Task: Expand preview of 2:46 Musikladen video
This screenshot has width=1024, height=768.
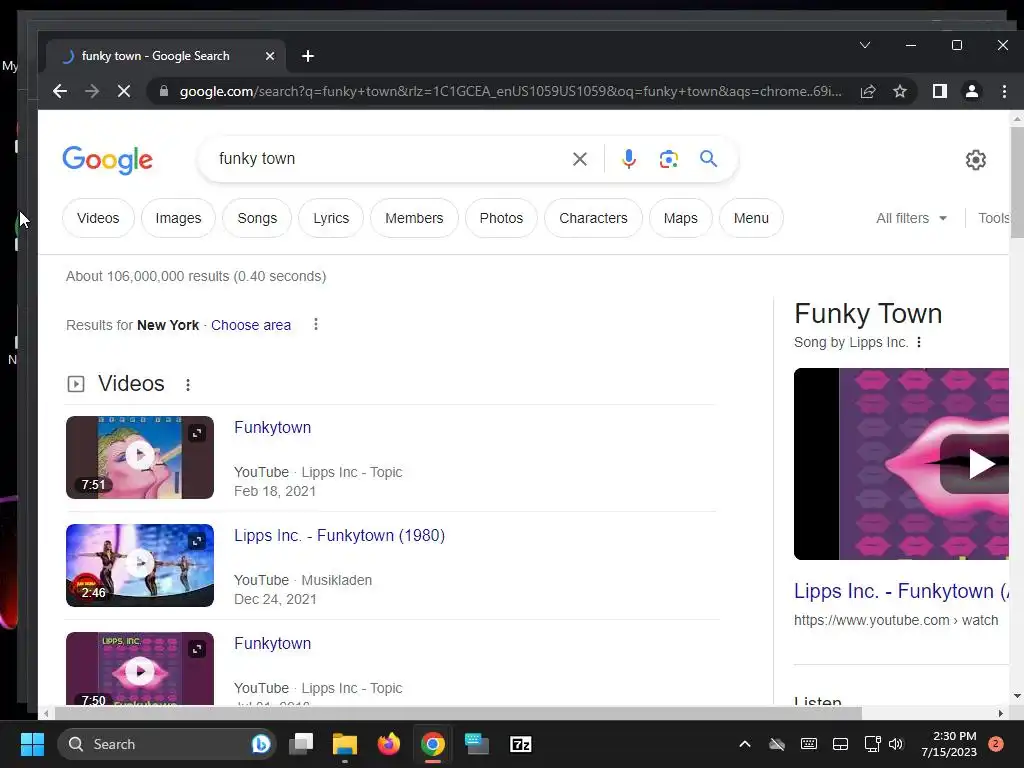Action: [197, 541]
